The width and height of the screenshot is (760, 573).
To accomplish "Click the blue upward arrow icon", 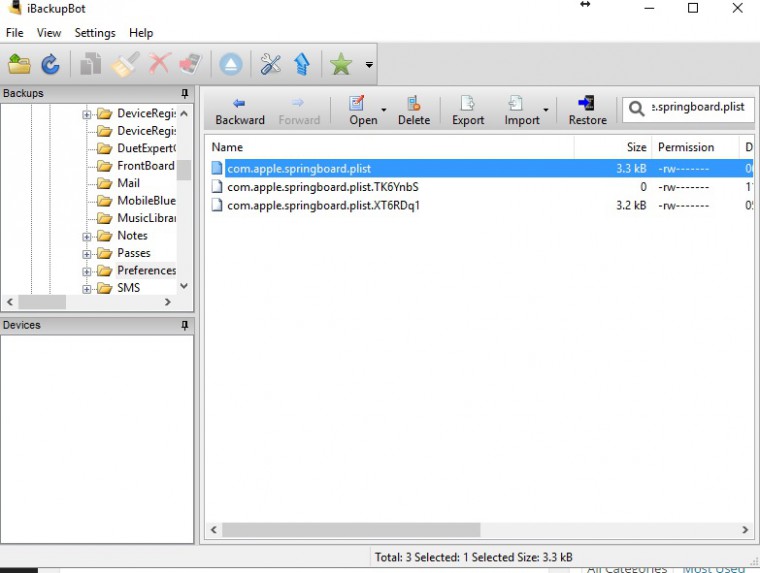I will (x=302, y=65).
